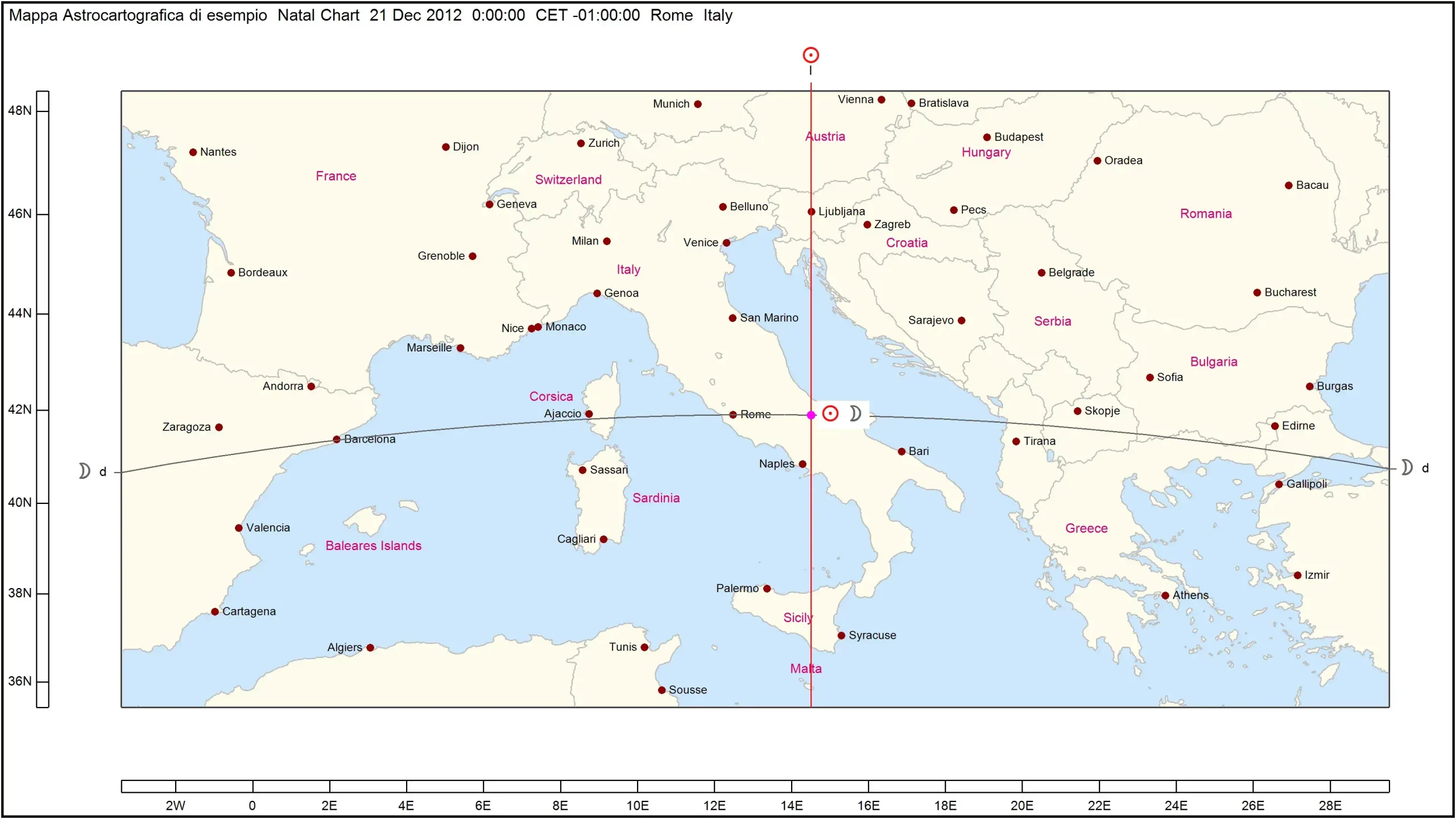Click the Sun glyph near Rome crossing
This screenshot has height=819, width=1456.
coord(830,413)
